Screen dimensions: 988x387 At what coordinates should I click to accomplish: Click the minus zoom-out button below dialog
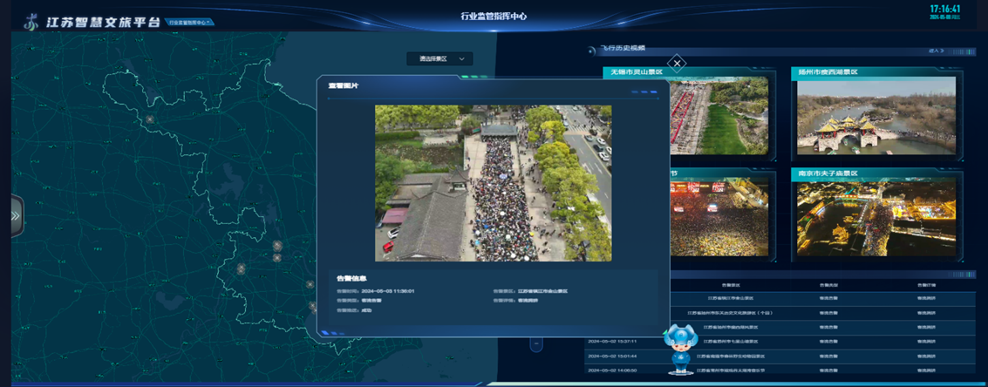pyautogui.click(x=536, y=345)
